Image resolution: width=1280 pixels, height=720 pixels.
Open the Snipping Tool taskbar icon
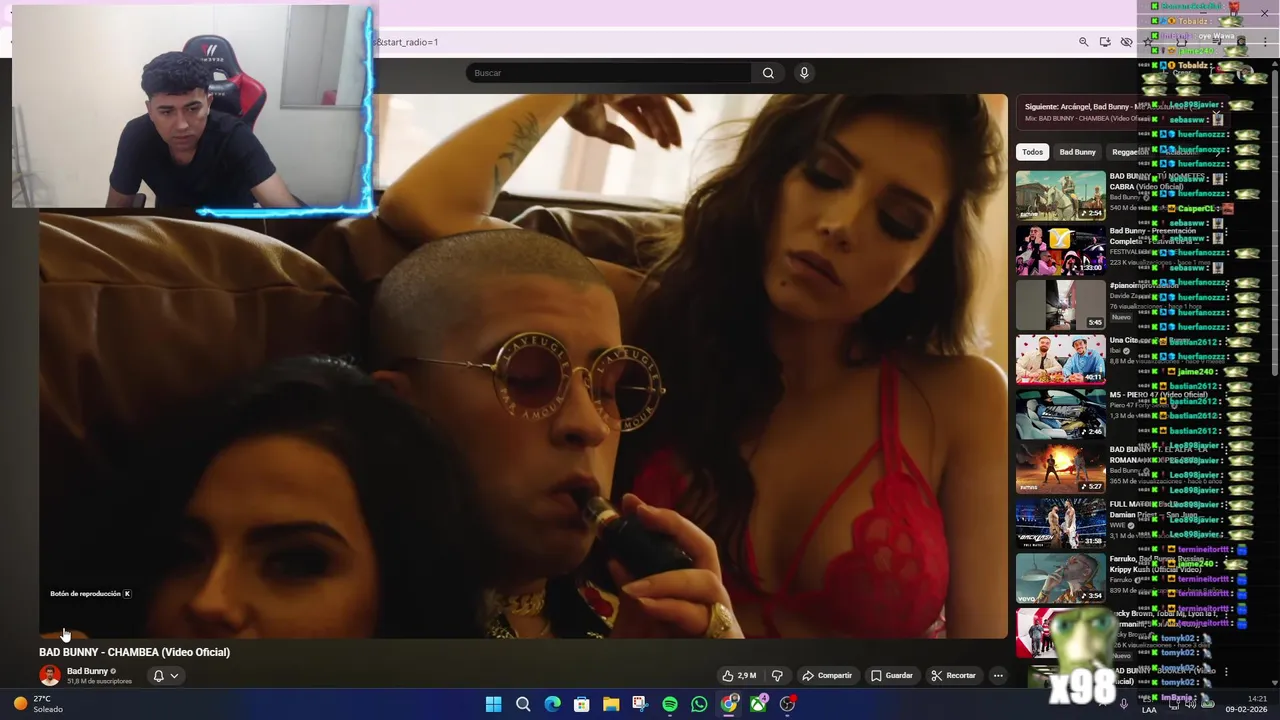[x=640, y=704]
